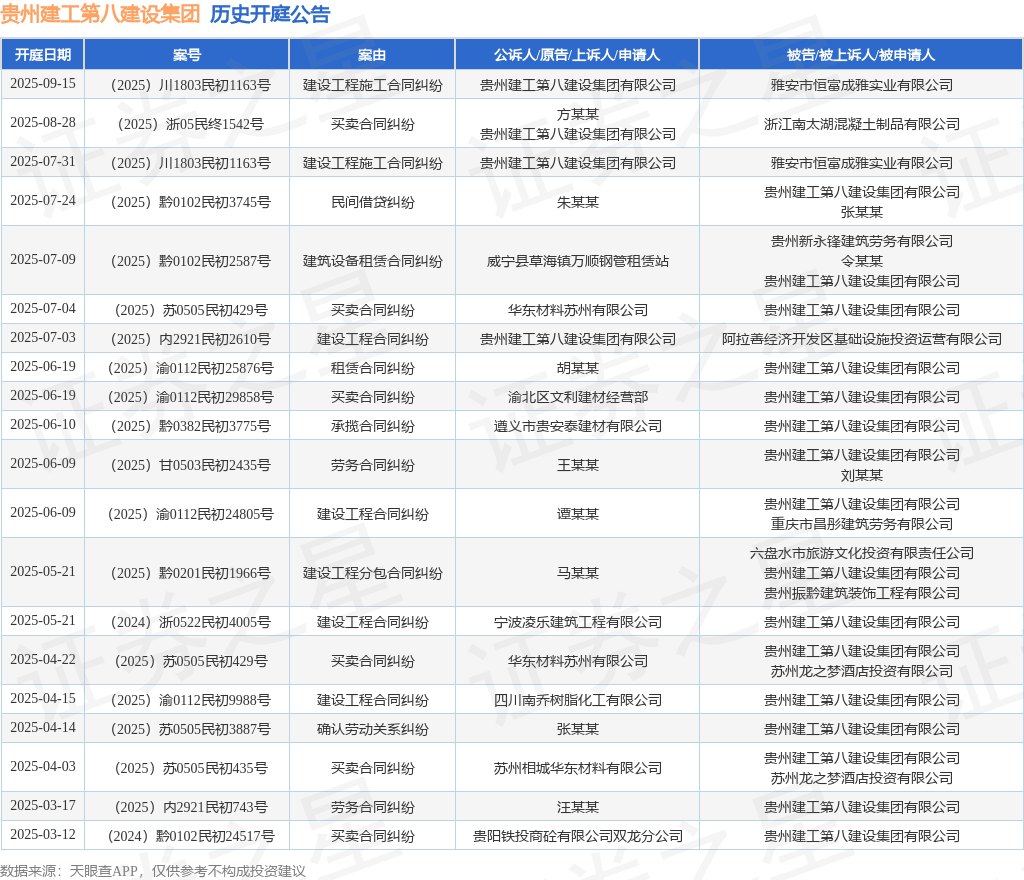This screenshot has width=1024, height=880.
Task: Click the 数据来源 footer note
Action: click(x=153, y=871)
